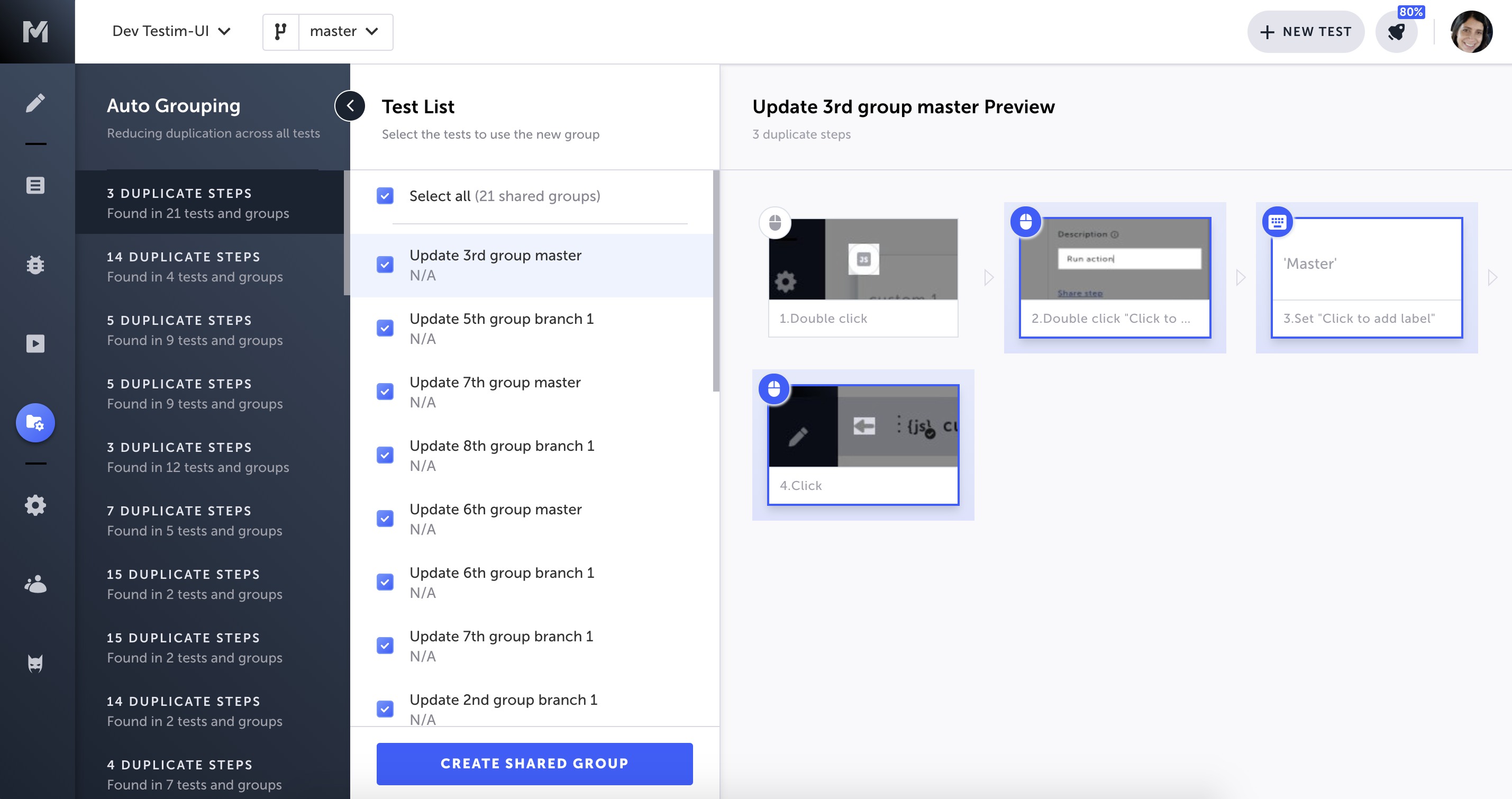
Task: Open the team members people icon
Action: 37,584
